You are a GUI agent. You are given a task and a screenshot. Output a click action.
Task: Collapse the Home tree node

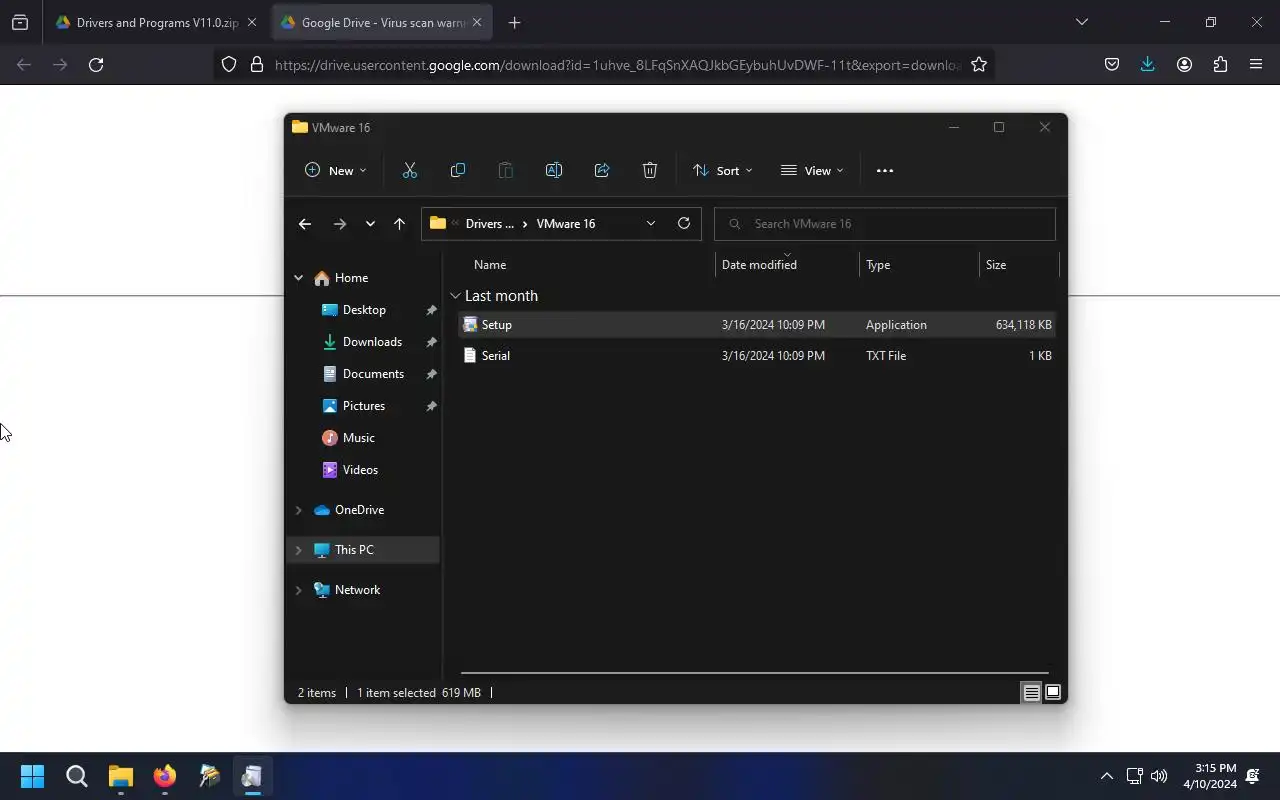click(x=298, y=278)
